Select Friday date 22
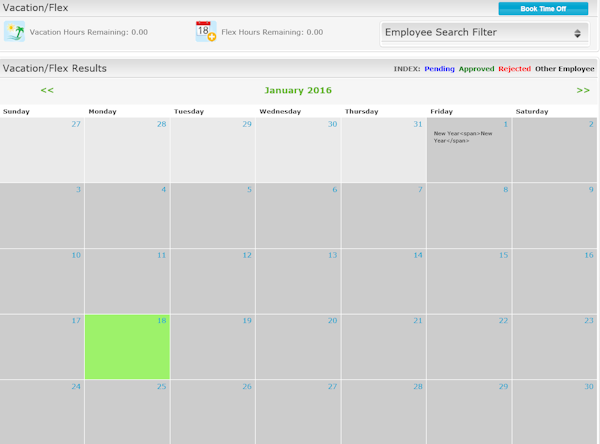Screen dimensions: 600x444 point(469,347)
